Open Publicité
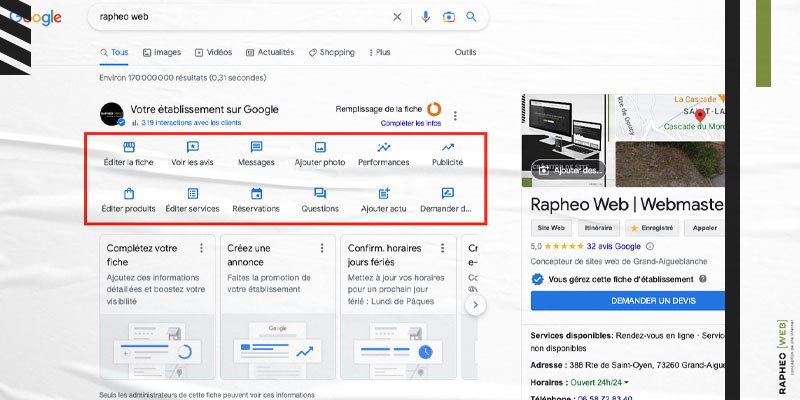800x400 pixels. (447, 155)
